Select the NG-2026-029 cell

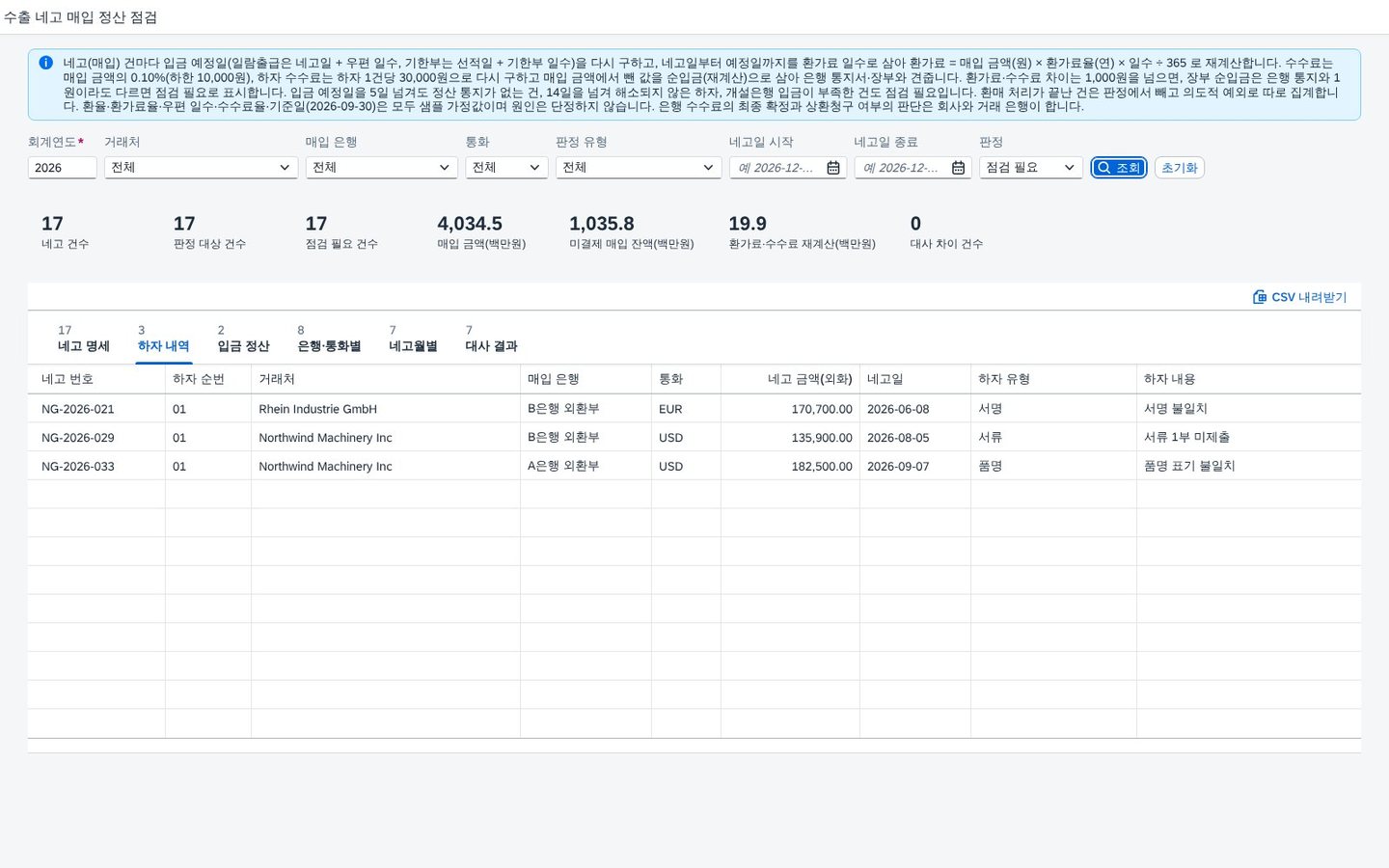click(96, 438)
